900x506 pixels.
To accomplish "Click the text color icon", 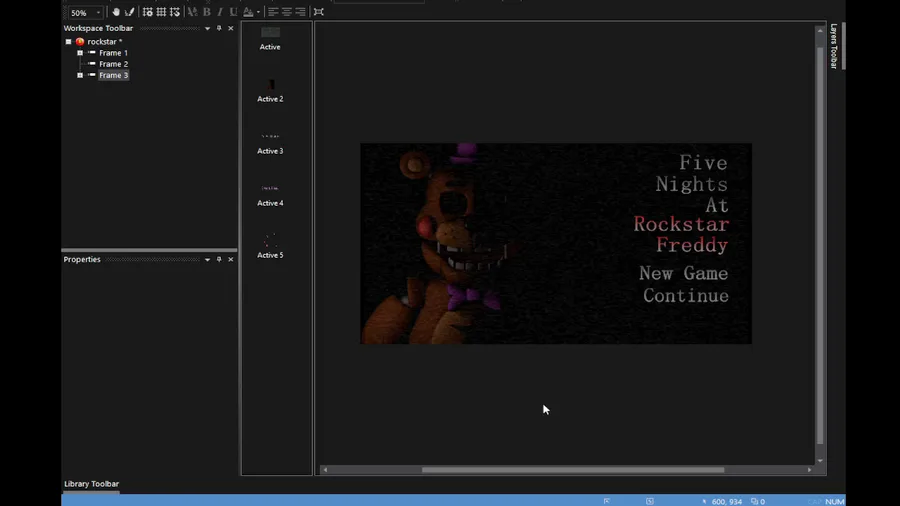I will click(248, 11).
